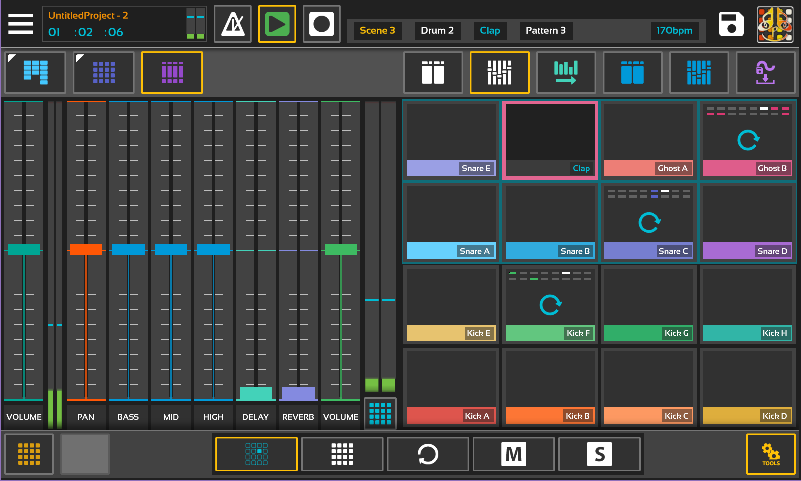Click the orange PAN slider handle

(x=86, y=249)
